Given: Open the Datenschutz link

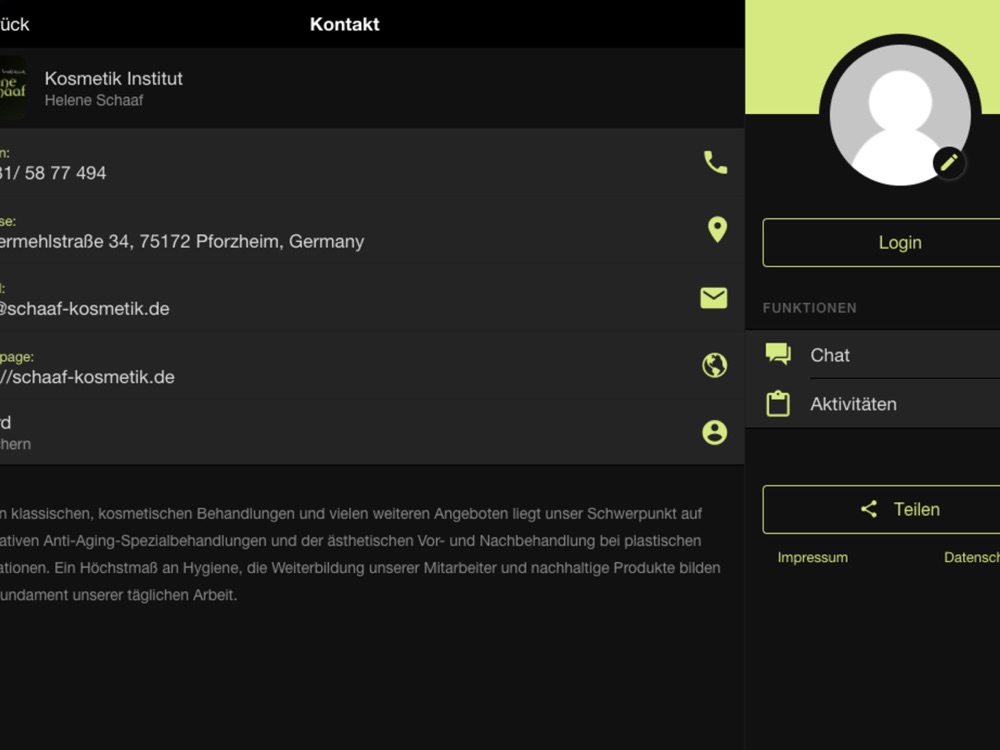Looking at the screenshot, I should point(972,557).
